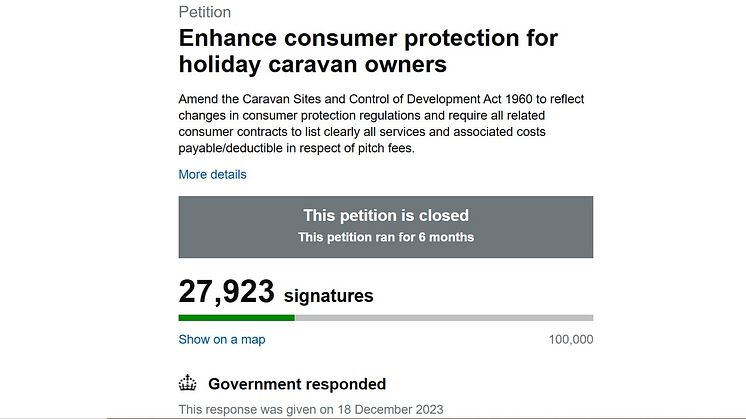Click the grey unfilled portion of signature bar
This screenshot has height=419, width=746.
click(443, 318)
